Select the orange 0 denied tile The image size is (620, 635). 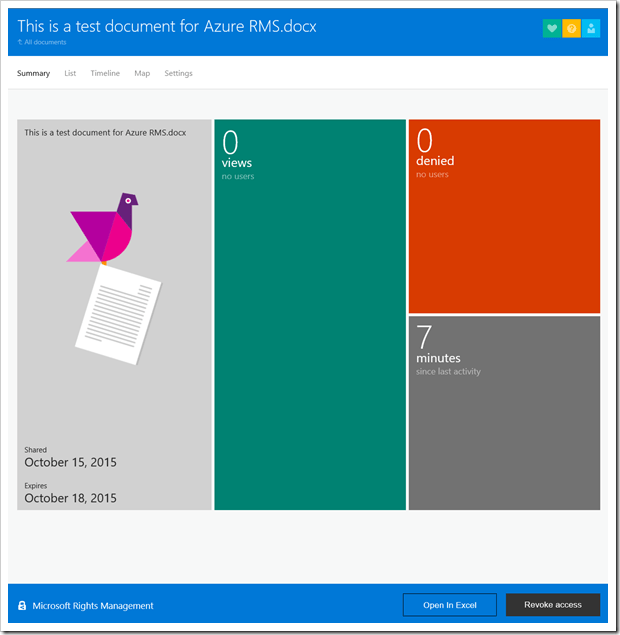coord(504,216)
